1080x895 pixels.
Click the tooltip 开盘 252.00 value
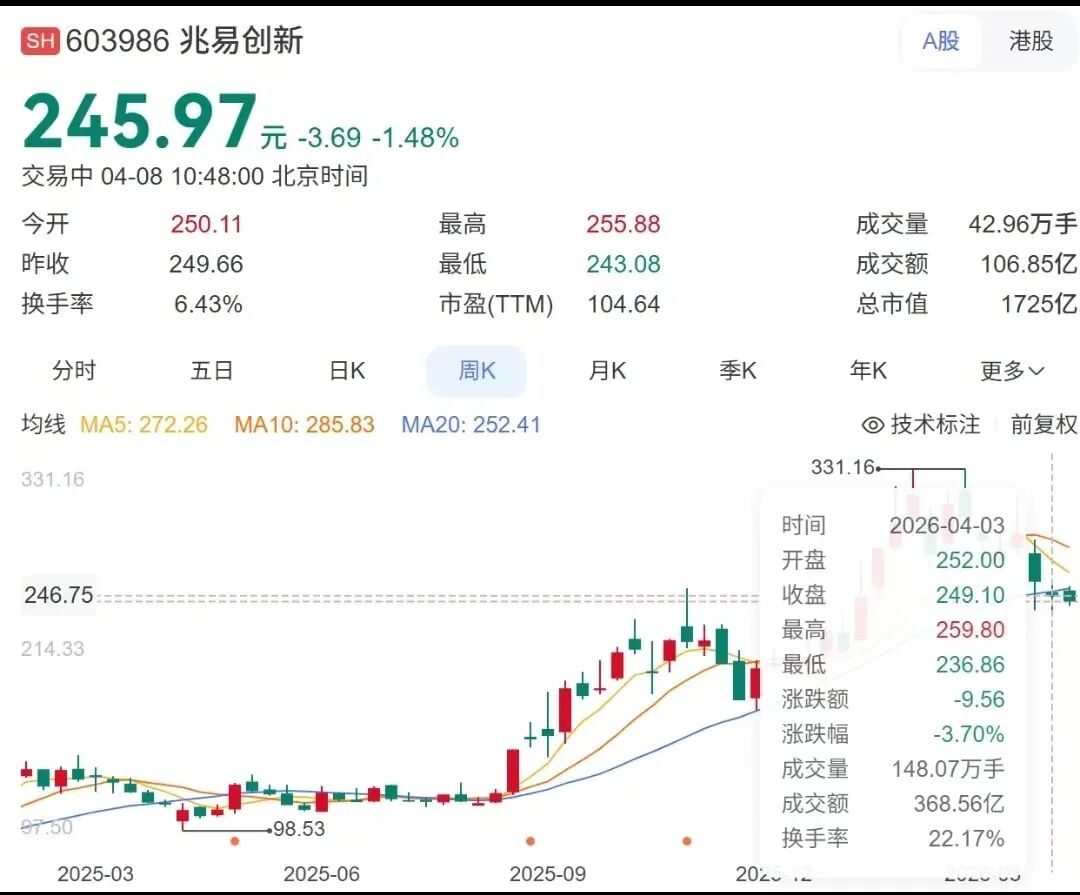click(970, 560)
